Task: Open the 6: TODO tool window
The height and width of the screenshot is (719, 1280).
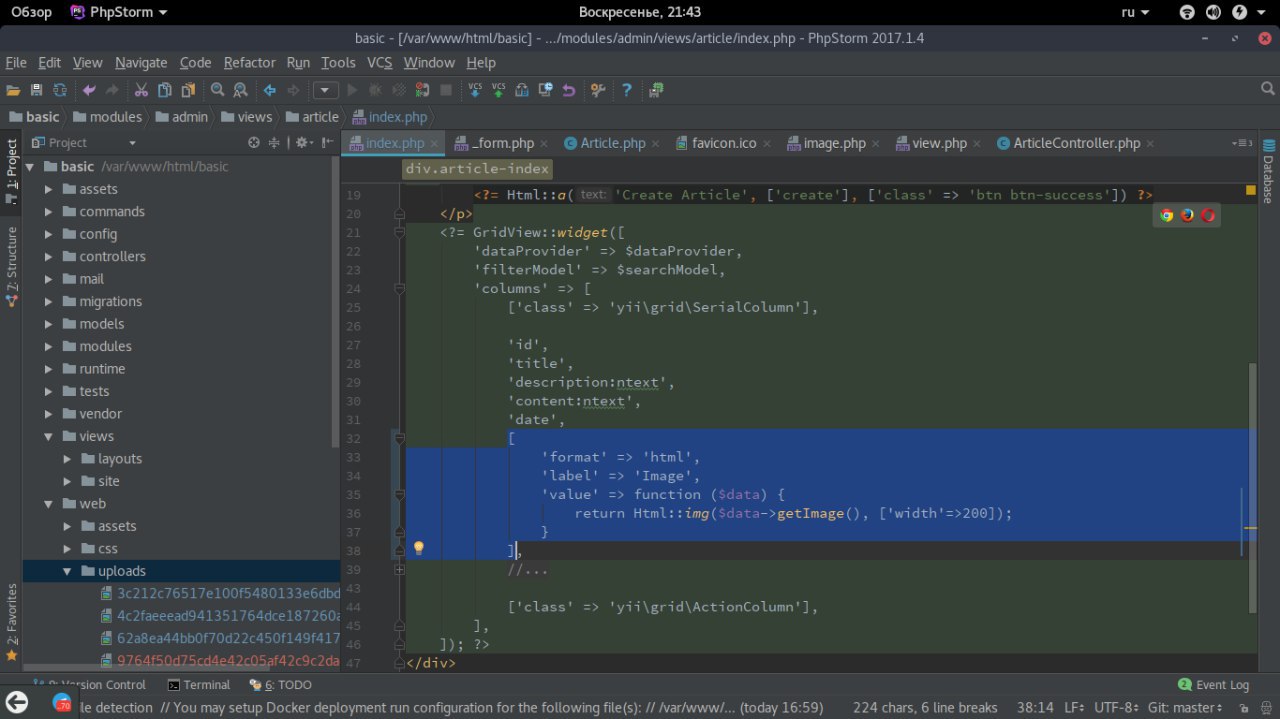Action: pos(281,685)
